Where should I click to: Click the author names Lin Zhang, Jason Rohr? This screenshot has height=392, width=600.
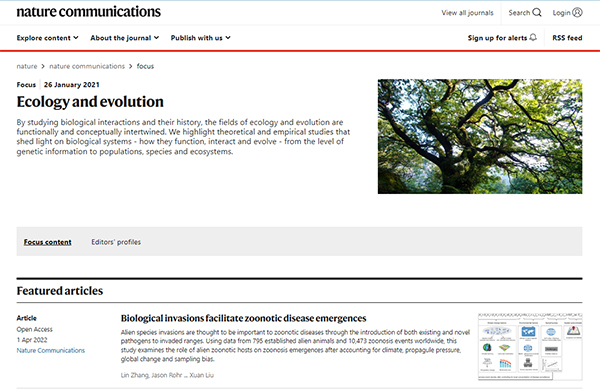point(151,375)
